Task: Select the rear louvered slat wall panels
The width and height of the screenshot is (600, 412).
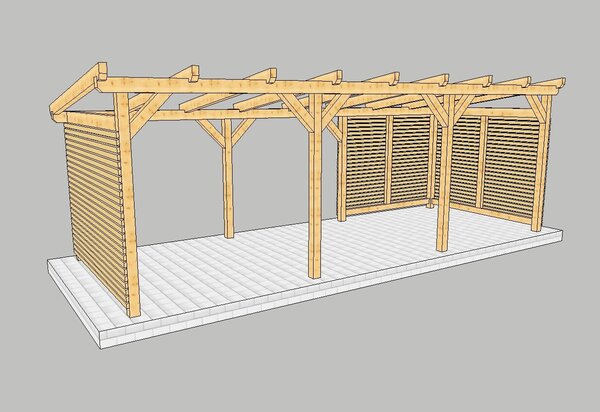Action: (440, 164)
